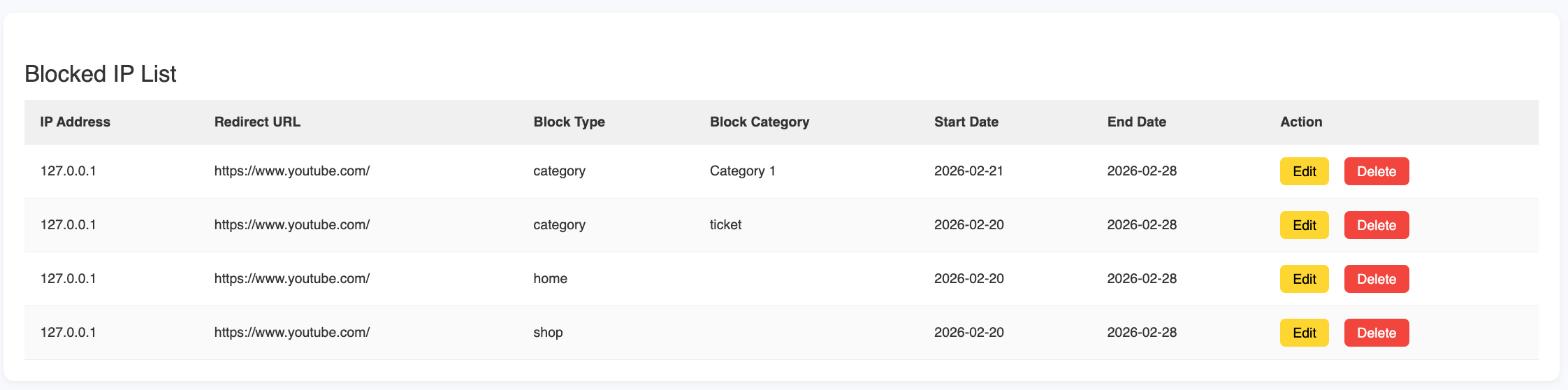Click the IP address in the home row

pyautogui.click(x=68, y=278)
